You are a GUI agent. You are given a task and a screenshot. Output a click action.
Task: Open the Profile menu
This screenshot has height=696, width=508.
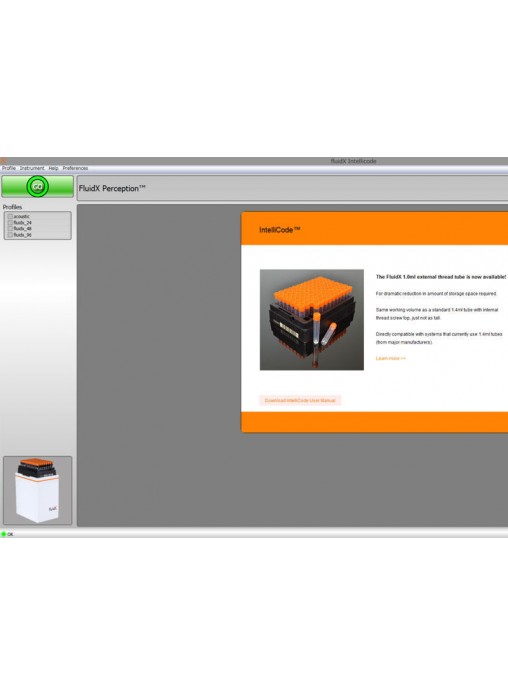pyautogui.click(x=8, y=168)
